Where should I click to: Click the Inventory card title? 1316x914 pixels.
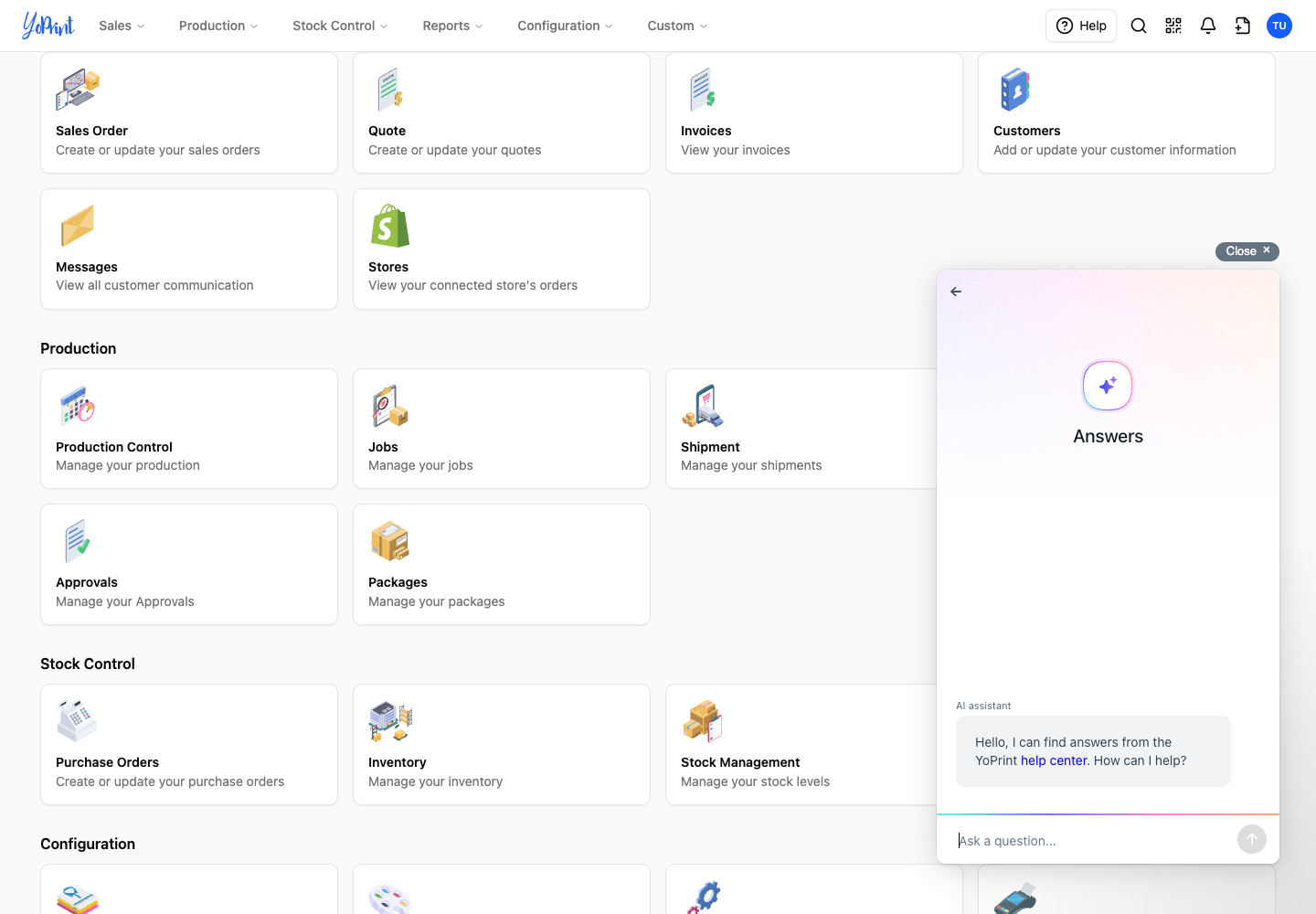coord(397,762)
